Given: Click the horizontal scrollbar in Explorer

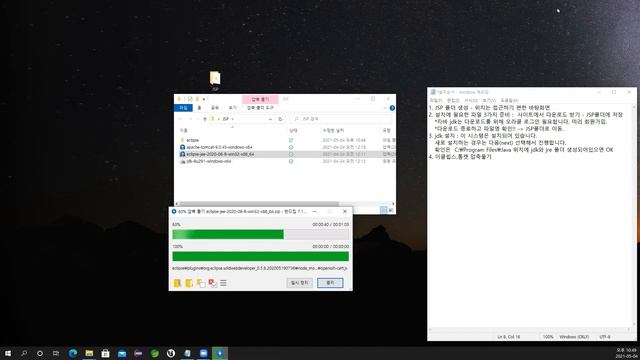Looking at the screenshot, I should 259,204.
